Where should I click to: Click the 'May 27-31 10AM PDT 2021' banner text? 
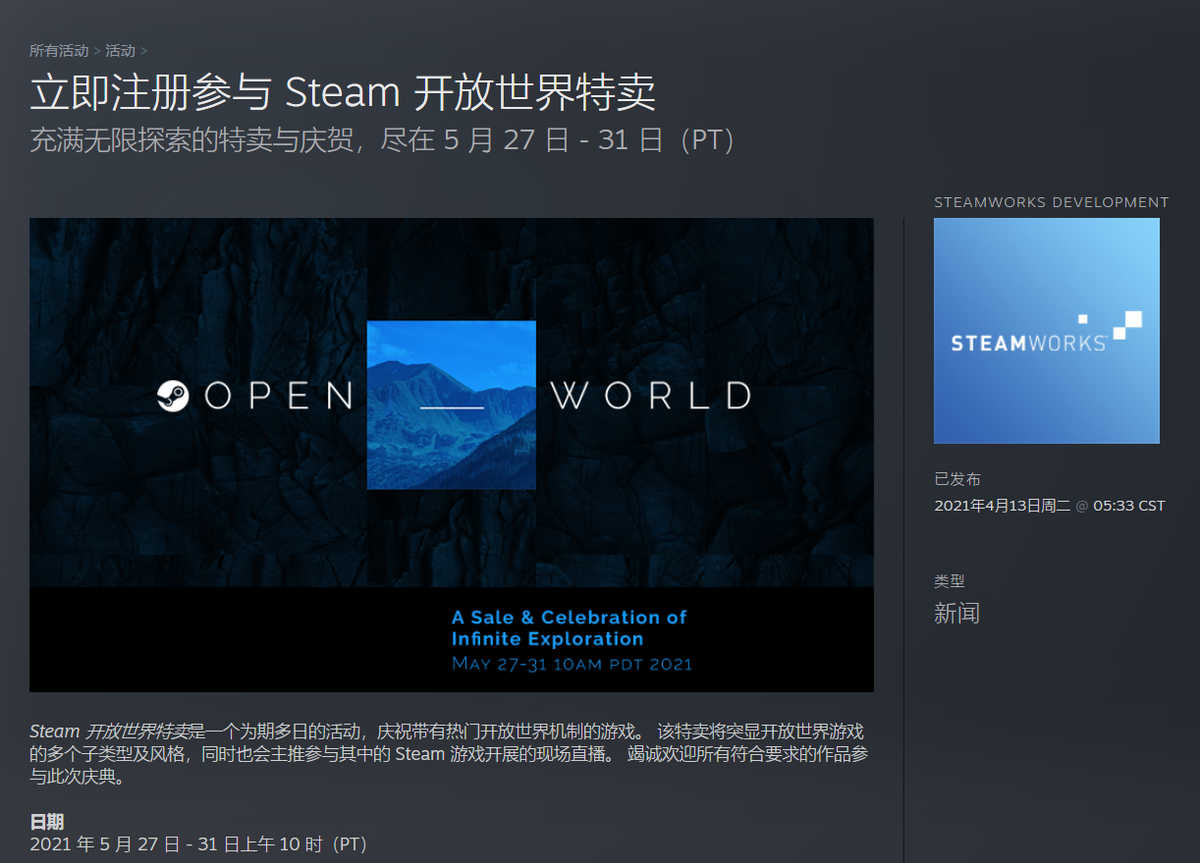[x=571, y=664]
